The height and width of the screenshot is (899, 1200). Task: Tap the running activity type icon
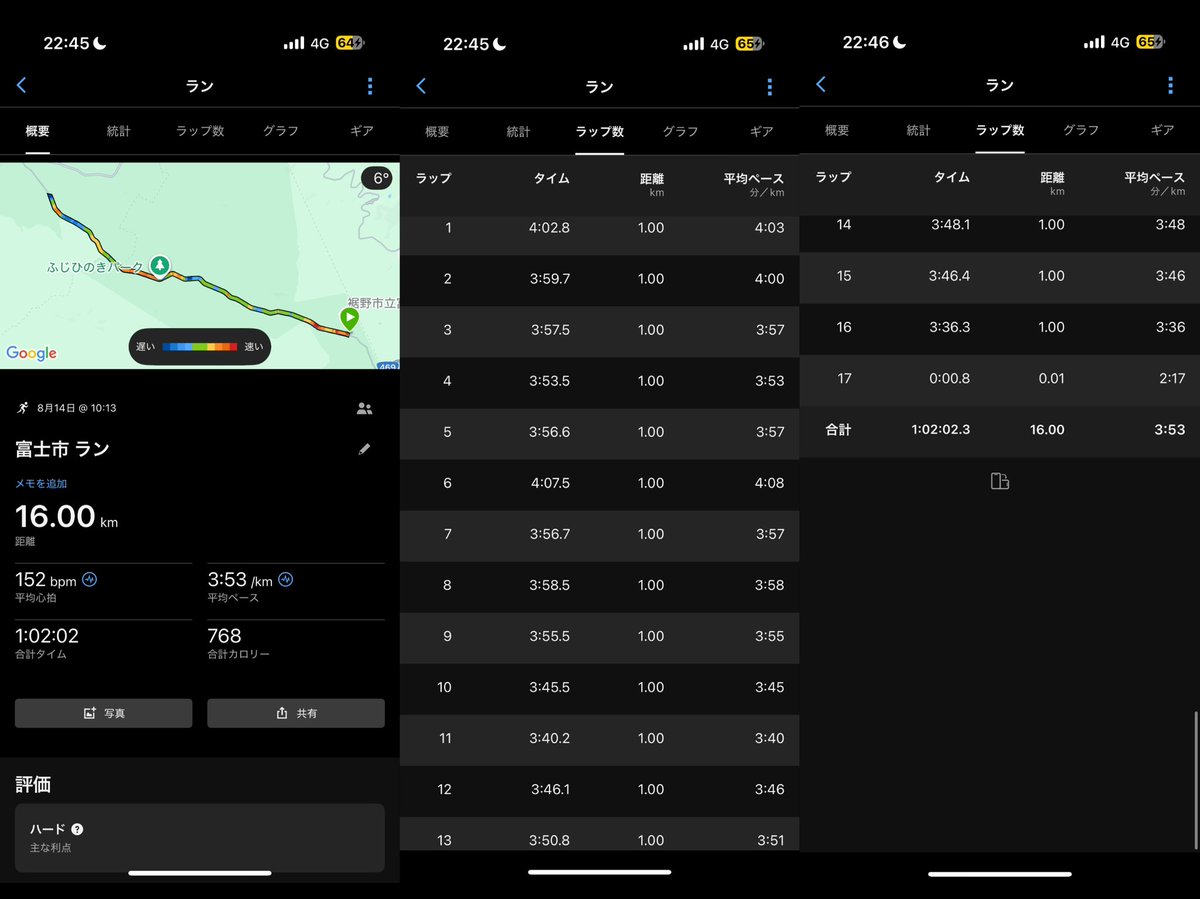pyautogui.click(x=23, y=408)
